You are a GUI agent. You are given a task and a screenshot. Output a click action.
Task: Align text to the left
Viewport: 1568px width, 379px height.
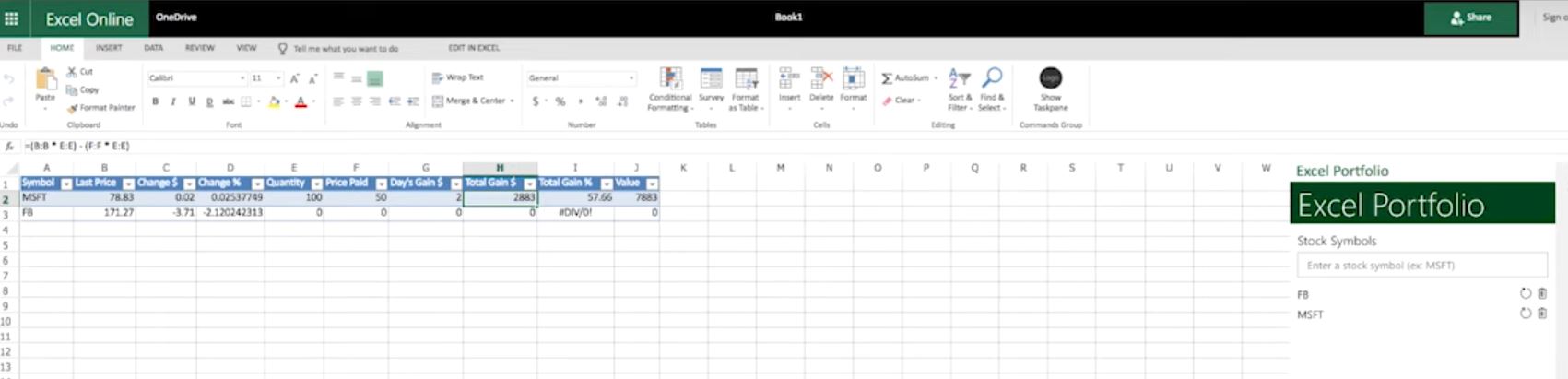(x=338, y=101)
